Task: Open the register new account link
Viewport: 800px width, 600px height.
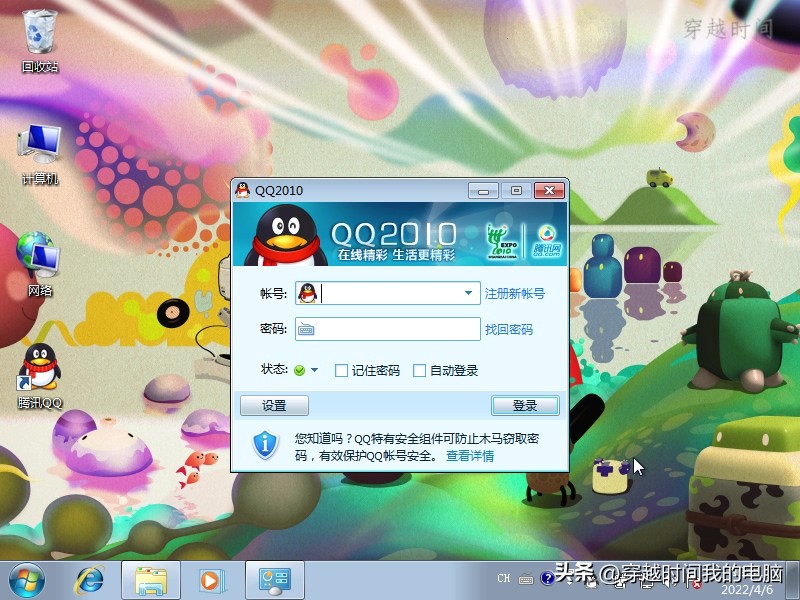Action: 515,293
